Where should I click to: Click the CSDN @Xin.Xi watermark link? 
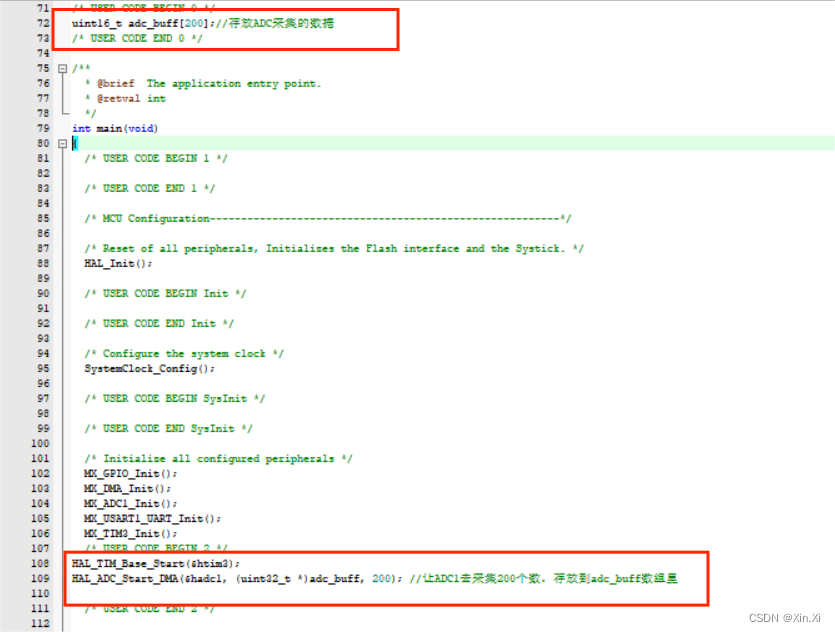point(784,618)
